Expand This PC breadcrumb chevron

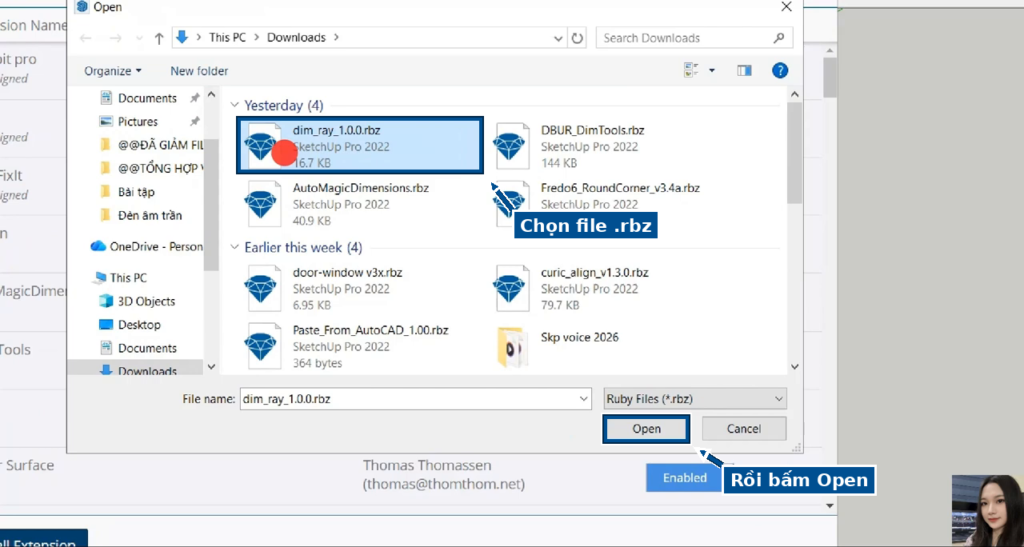[x=257, y=38]
